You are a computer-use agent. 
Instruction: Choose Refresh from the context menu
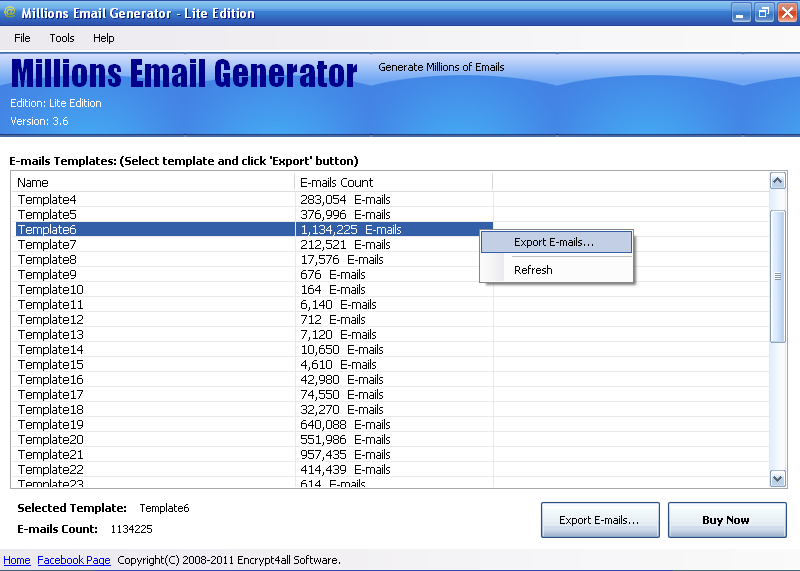click(556, 270)
